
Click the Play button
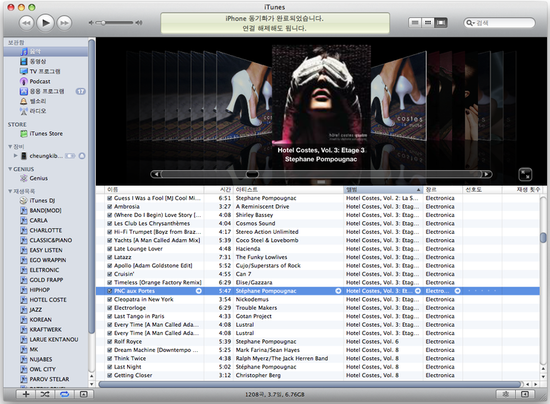[x=45, y=23]
